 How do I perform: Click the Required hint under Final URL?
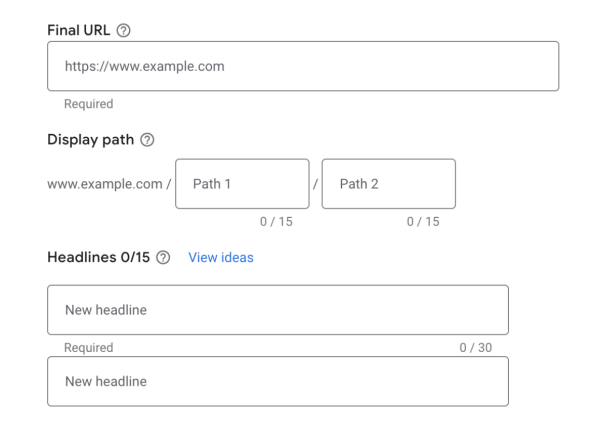[89, 104]
